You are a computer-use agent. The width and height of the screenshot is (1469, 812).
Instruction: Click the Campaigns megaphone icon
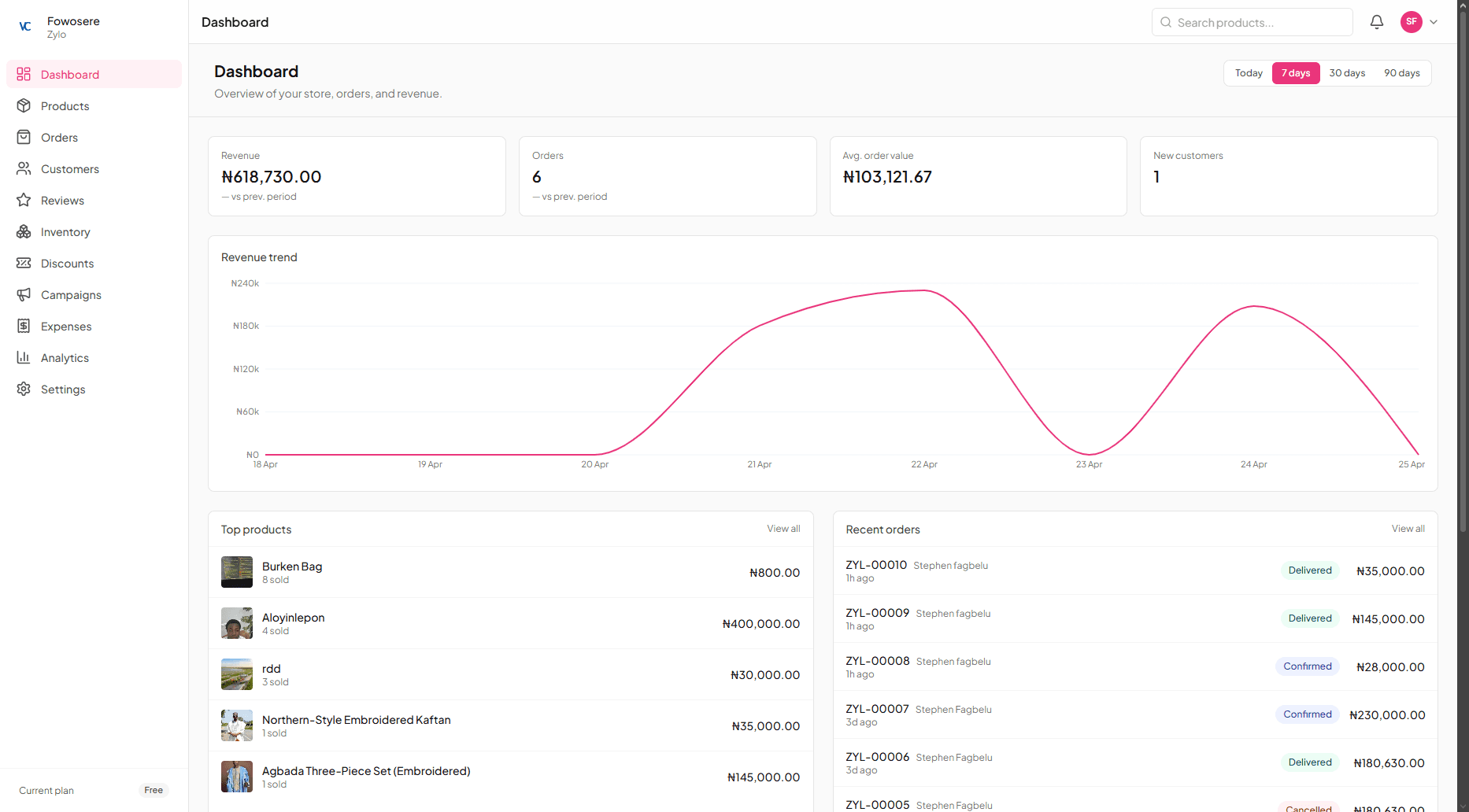(x=24, y=294)
